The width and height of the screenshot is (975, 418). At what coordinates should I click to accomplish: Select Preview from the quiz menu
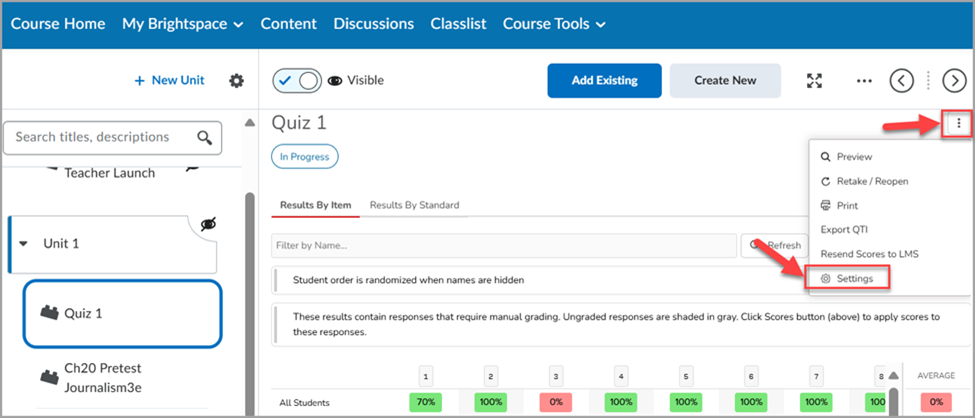(855, 157)
